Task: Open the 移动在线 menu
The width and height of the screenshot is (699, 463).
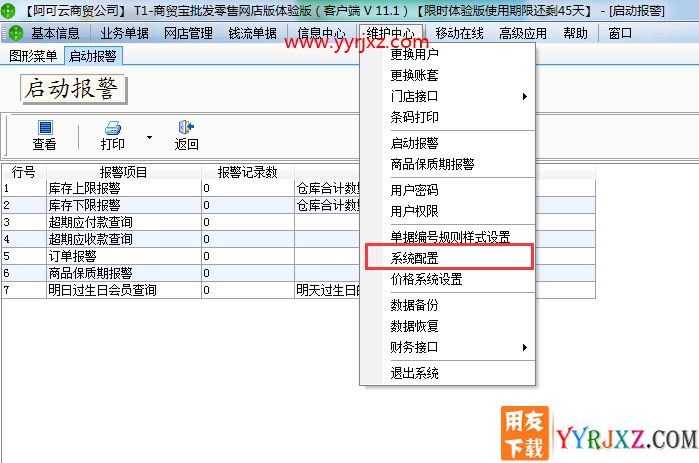Action: coord(459,33)
